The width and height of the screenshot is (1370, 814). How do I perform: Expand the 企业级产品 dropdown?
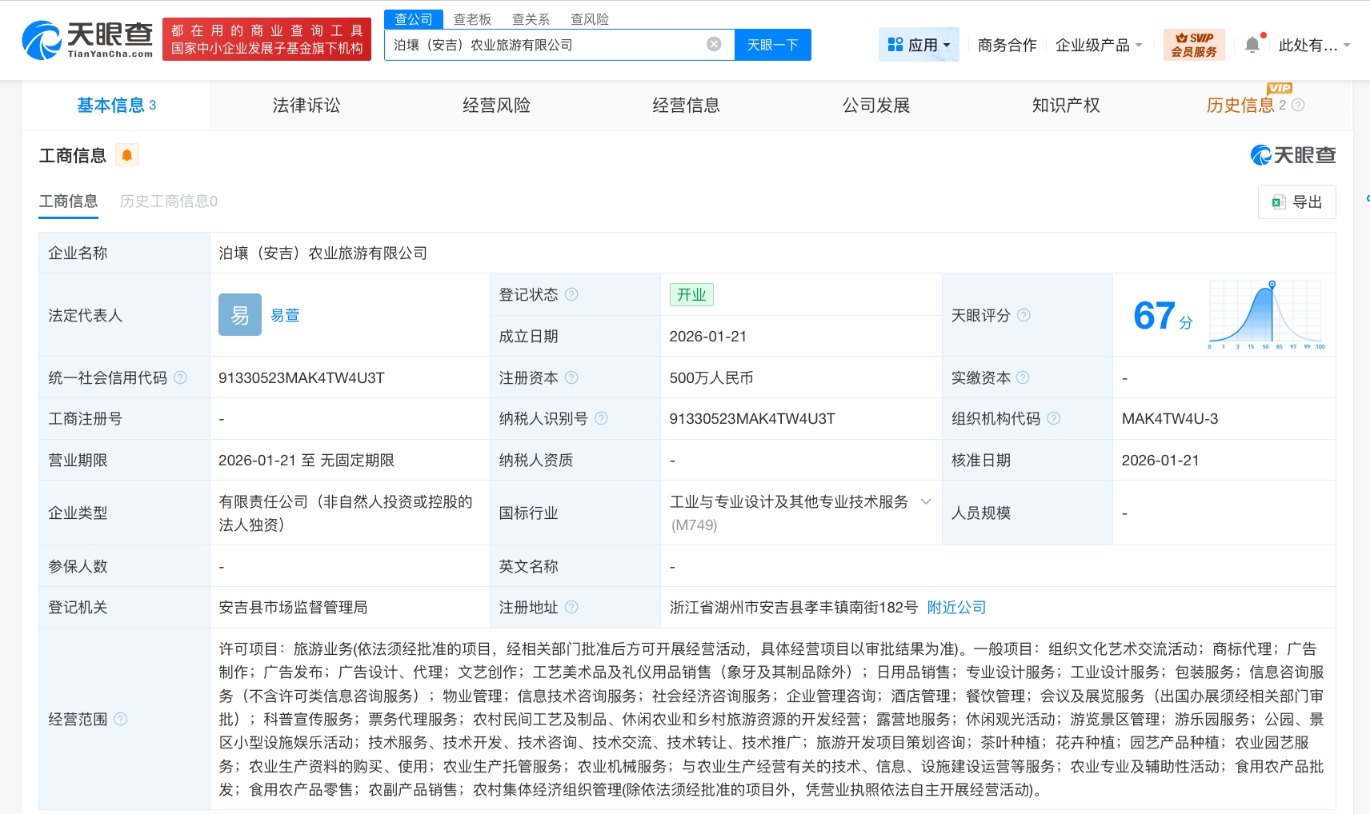[x=1099, y=45]
